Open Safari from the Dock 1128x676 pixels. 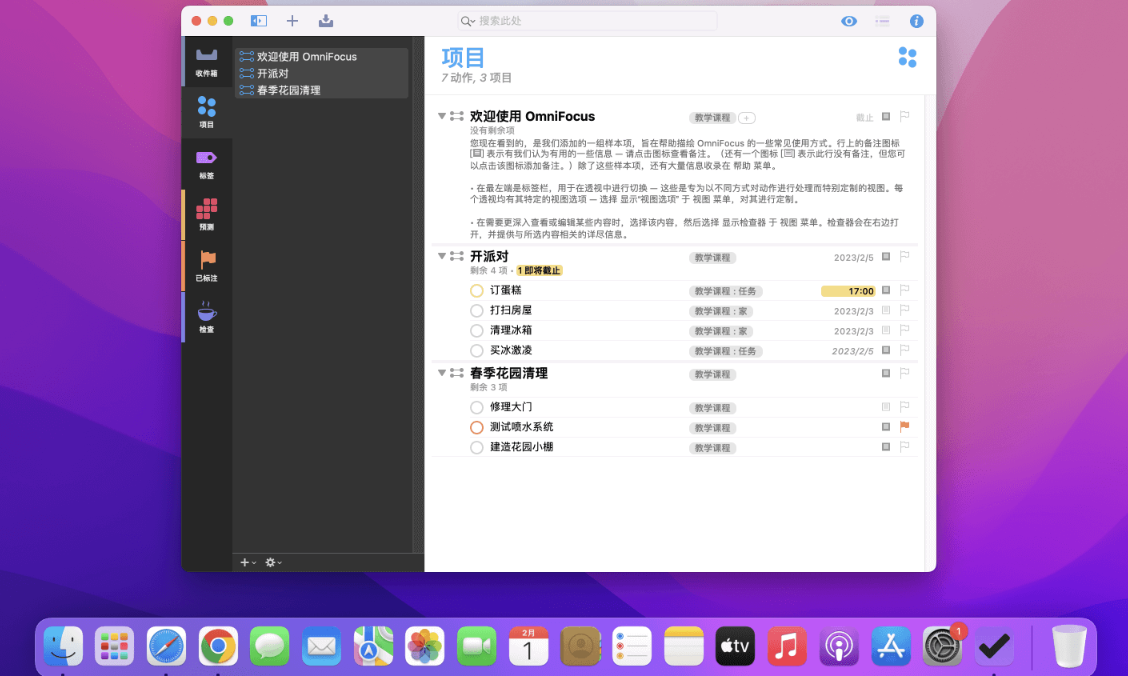point(166,646)
